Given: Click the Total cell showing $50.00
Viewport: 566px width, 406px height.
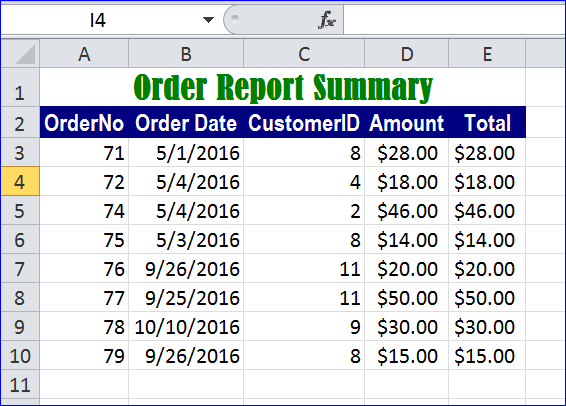Looking at the screenshot, I should pos(487,298).
